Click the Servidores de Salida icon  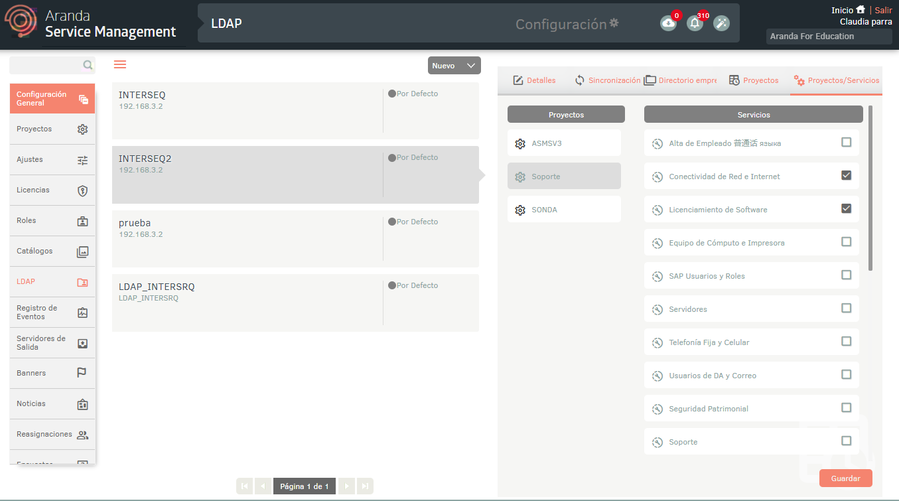coord(83,343)
